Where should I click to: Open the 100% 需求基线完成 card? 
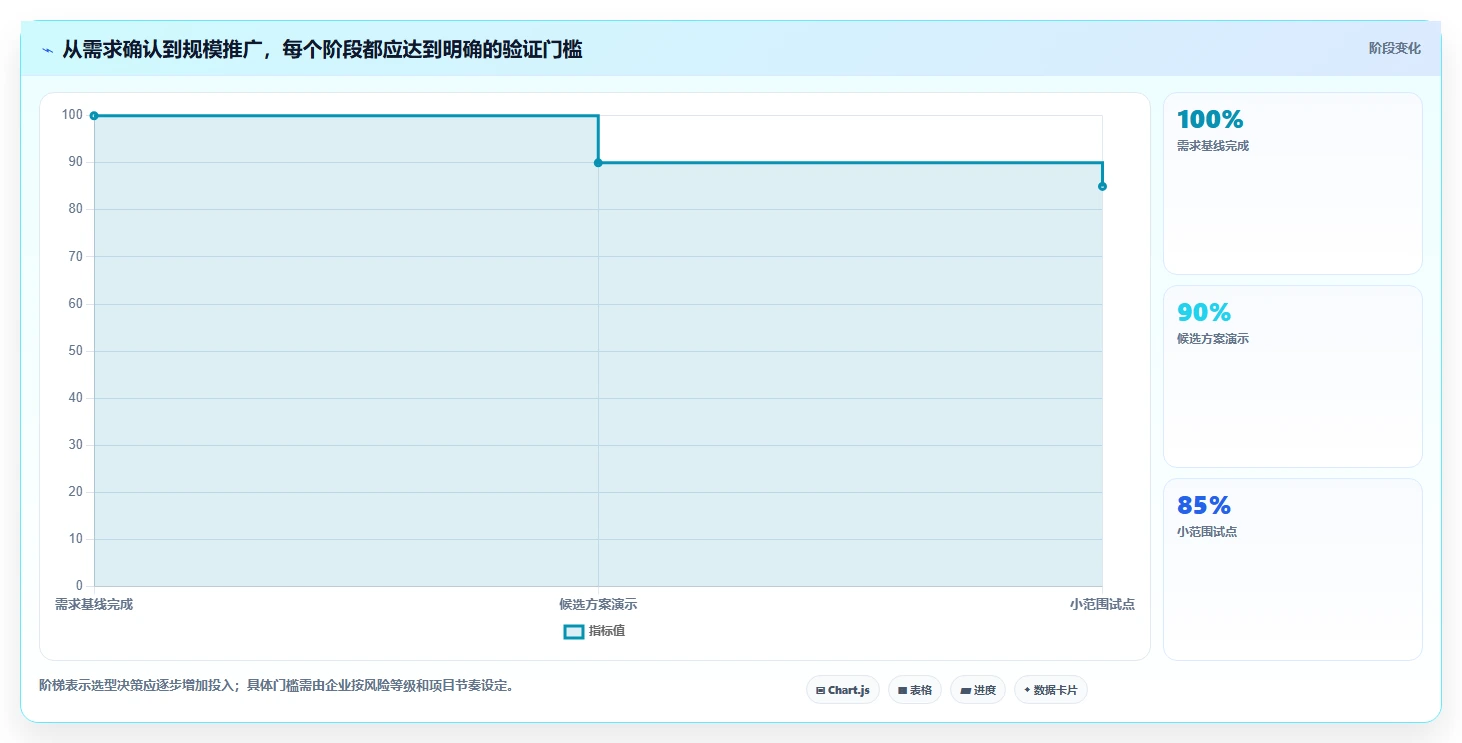[1293, 183]
